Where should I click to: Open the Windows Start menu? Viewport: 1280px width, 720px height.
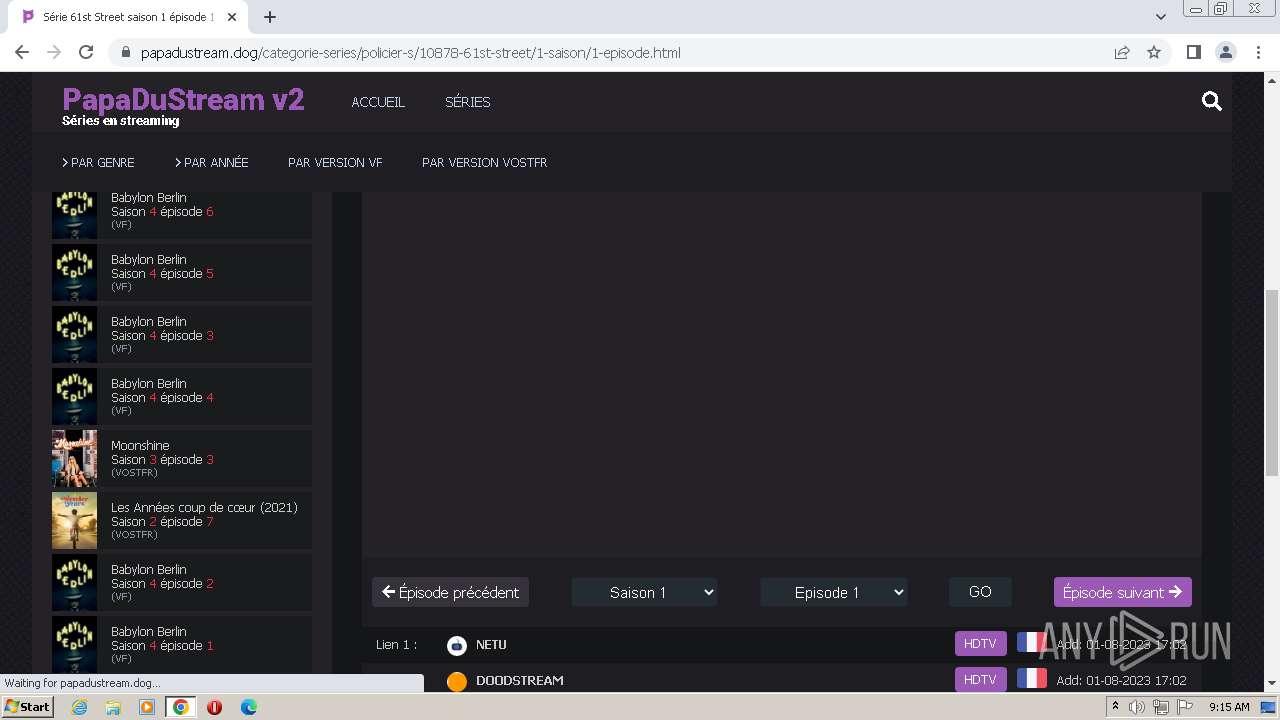click(28, 707)
